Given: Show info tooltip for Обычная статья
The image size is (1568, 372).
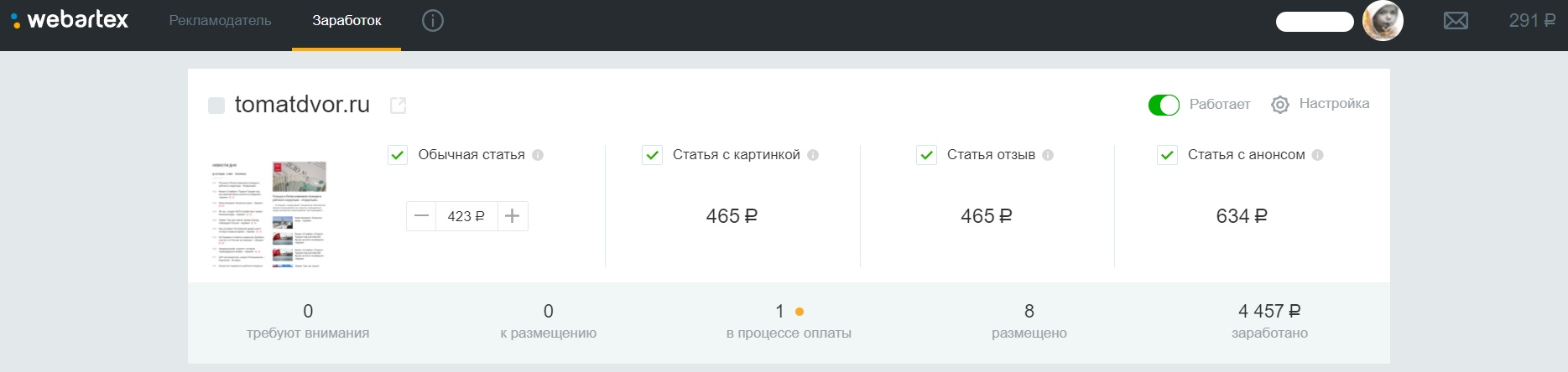Looking at the screenshot, I should [538, 155].
